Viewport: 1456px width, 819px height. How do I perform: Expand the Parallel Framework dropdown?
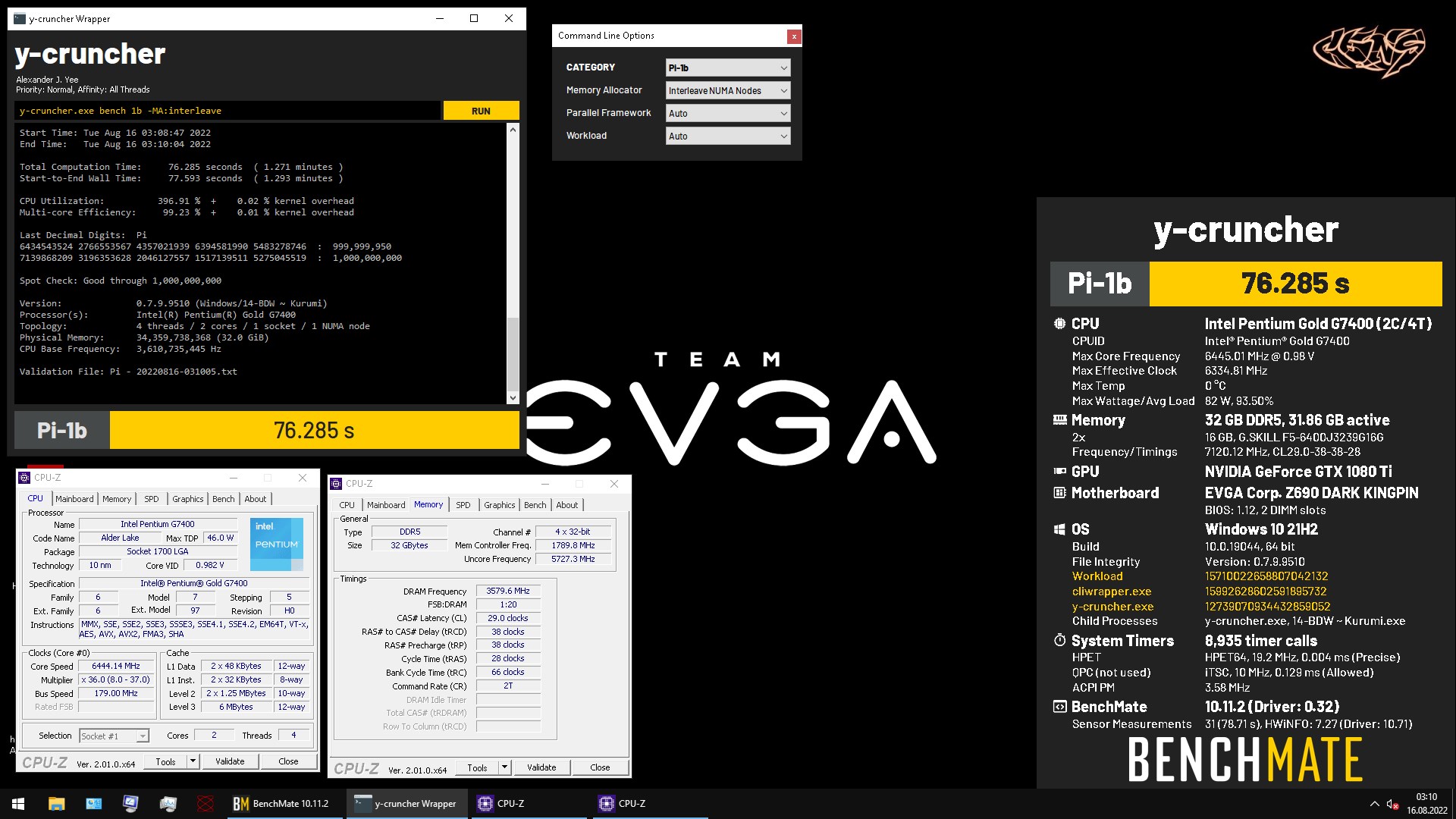[x=728, y=113]
